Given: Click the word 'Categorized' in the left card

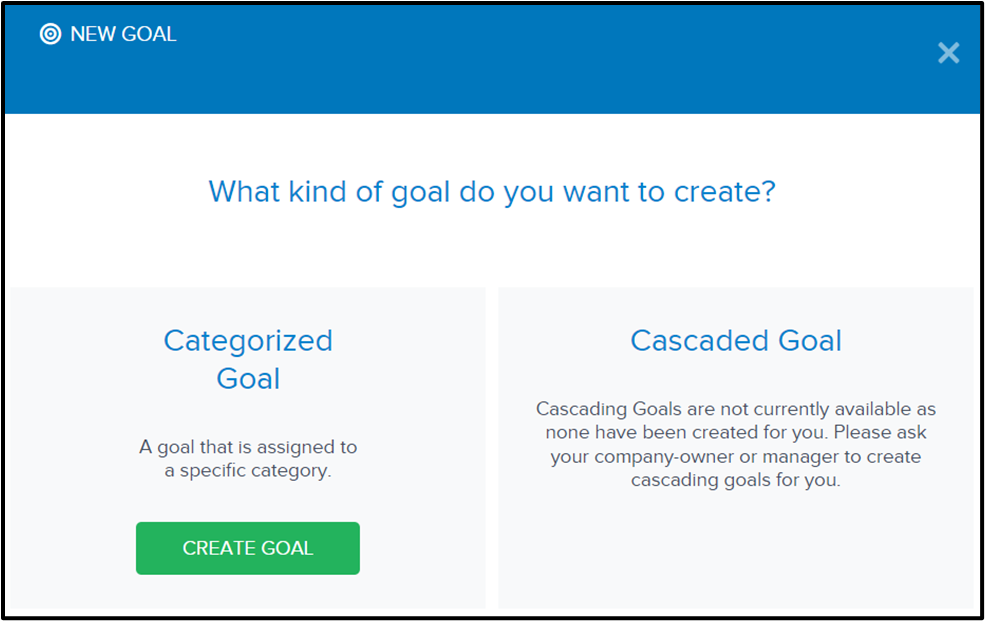Looking at the screenshot, I should [248, 341].
